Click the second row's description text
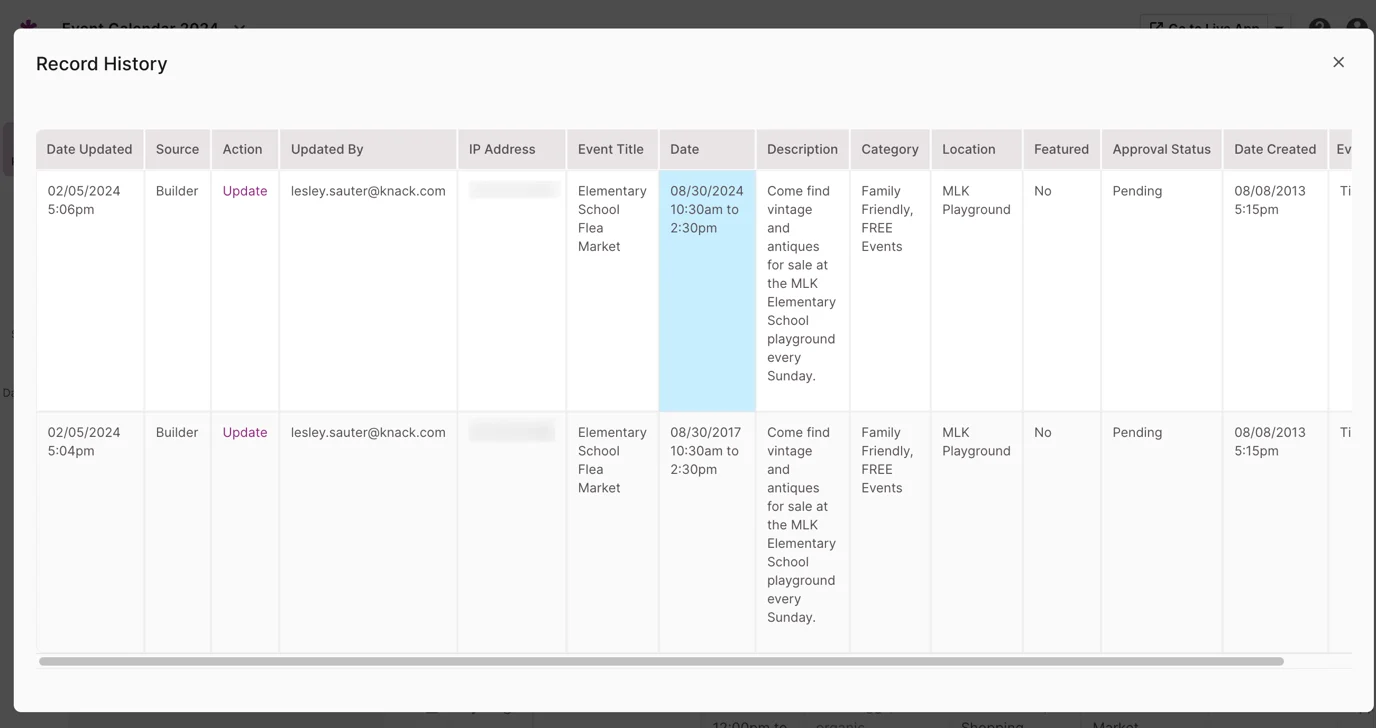The height and width of the screenshot is (728, 1376). tap(802, 525)
